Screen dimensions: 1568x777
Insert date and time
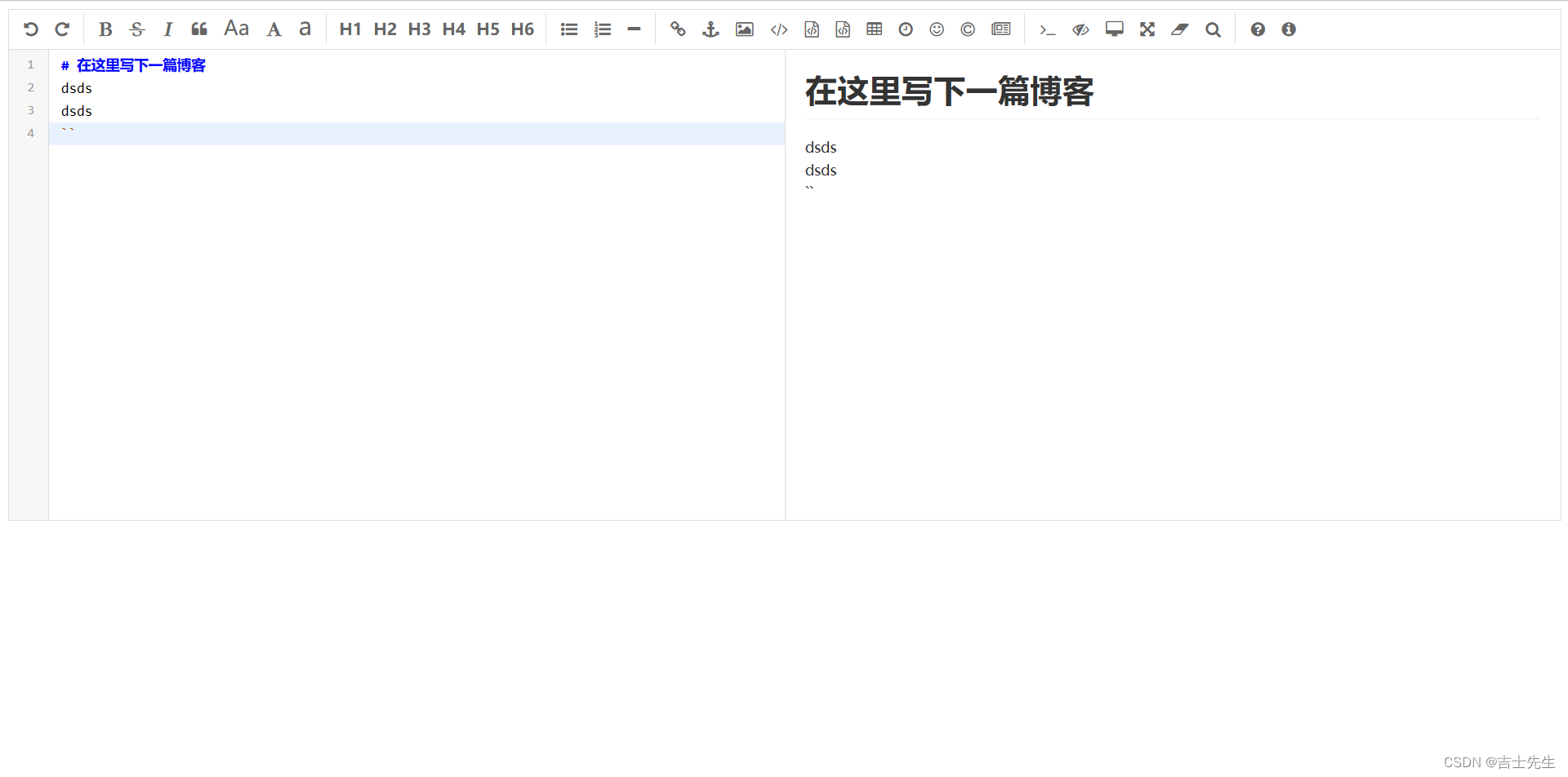pyautogui.click(x=906, y=29)
